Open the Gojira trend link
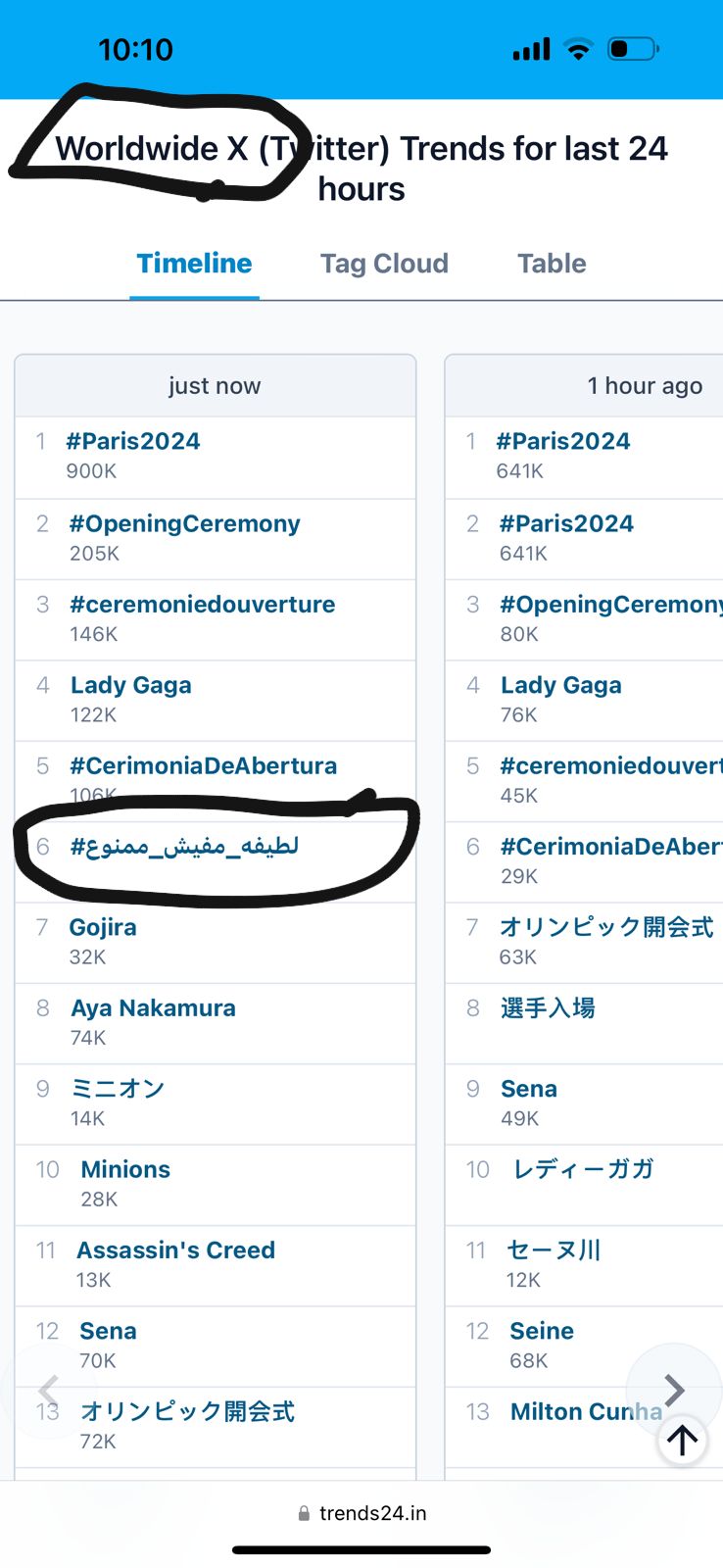This screenshot has width=723, height=1568. pos(103,927)
